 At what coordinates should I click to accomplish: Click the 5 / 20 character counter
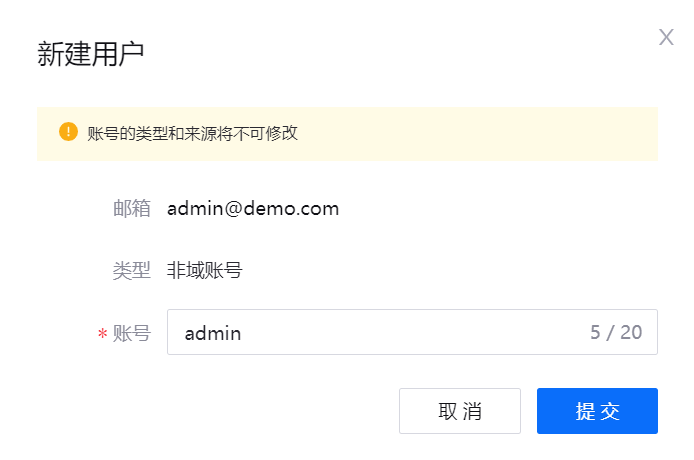coord(616,332)
